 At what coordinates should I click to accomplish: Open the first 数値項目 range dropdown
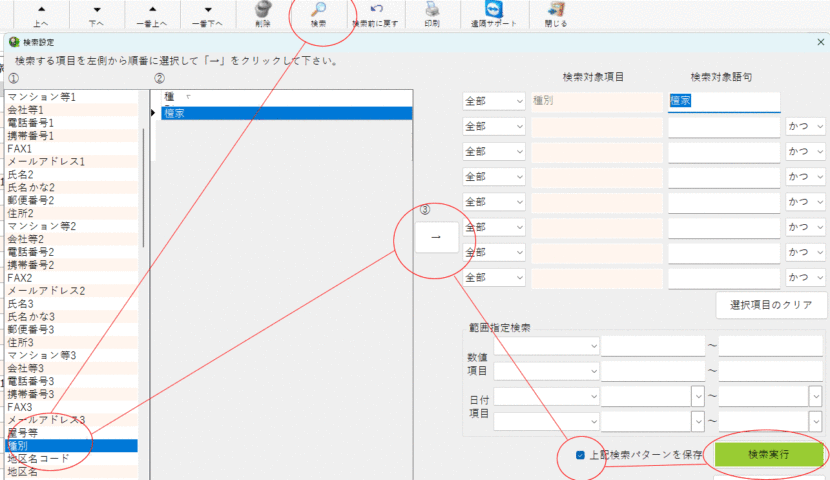[545, 346]
